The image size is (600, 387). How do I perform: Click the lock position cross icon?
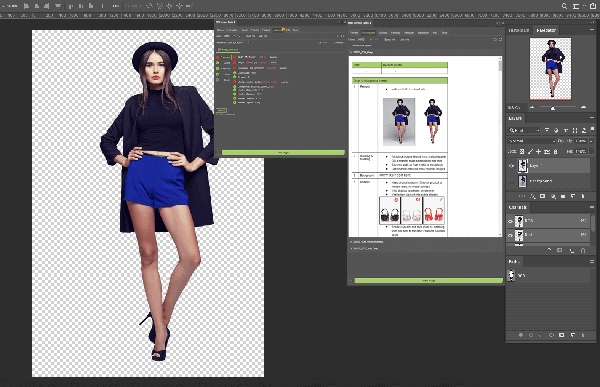(538, 152)
